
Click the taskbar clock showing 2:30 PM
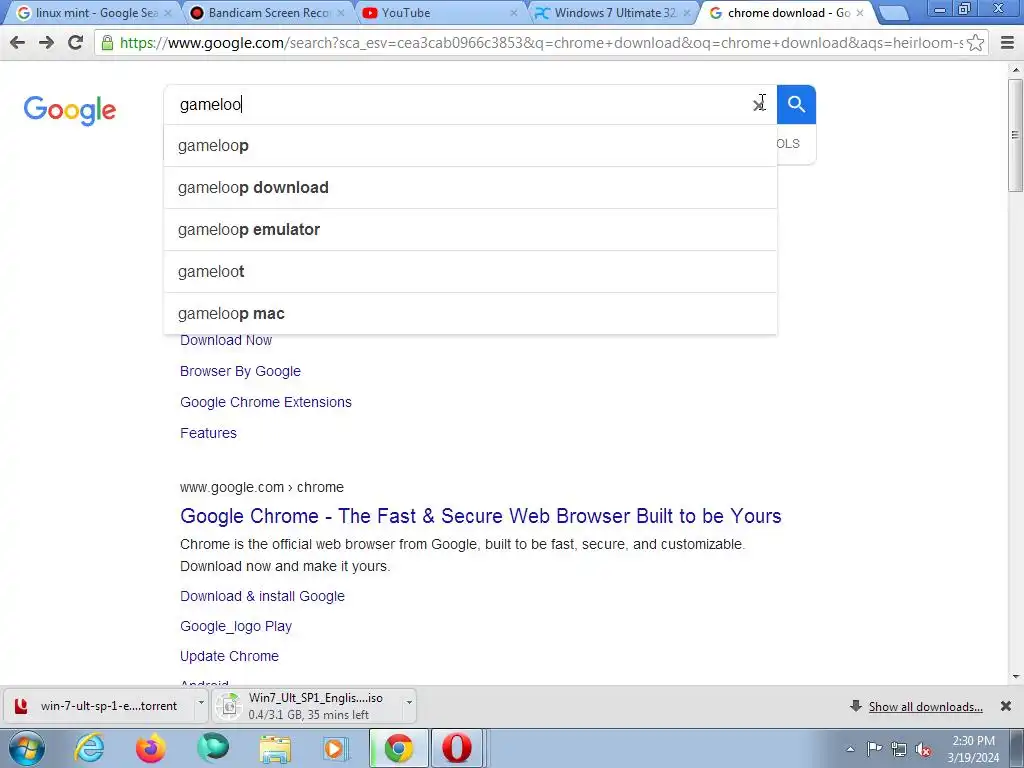(x=973, y=749)
